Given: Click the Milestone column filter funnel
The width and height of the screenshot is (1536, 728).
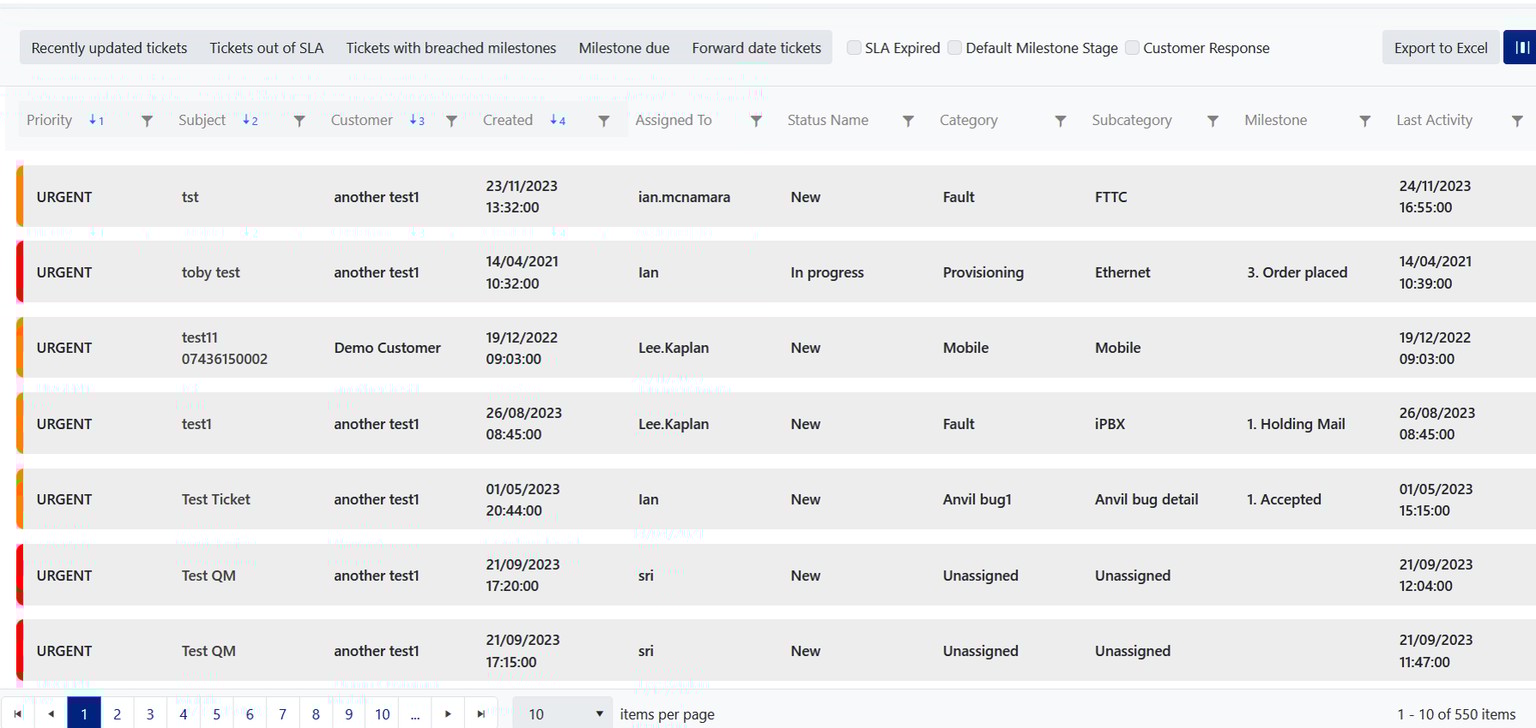Looking at the screenshot, I should [x=1364, y=121].
